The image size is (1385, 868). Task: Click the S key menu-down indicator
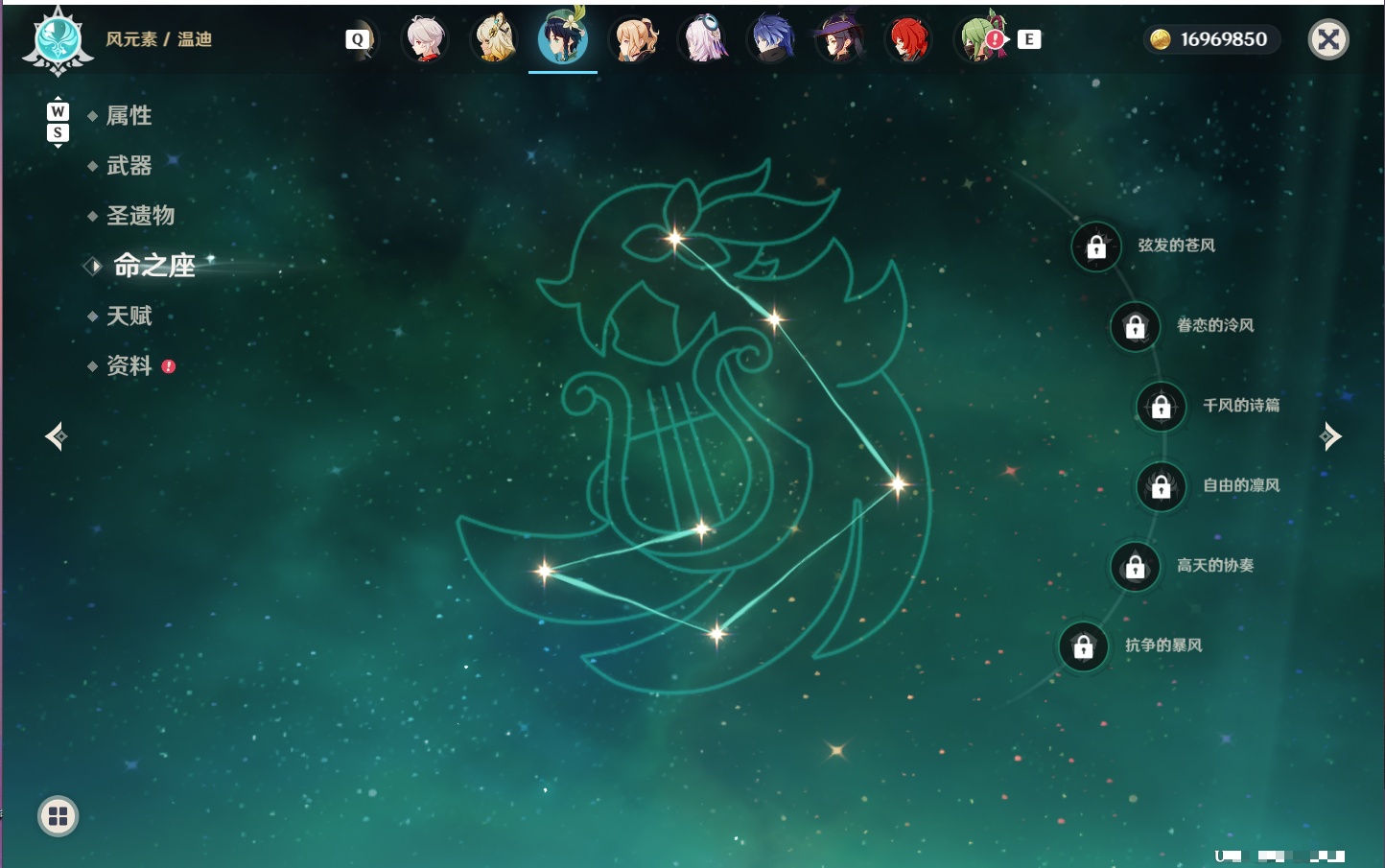[x=58, y=132]
